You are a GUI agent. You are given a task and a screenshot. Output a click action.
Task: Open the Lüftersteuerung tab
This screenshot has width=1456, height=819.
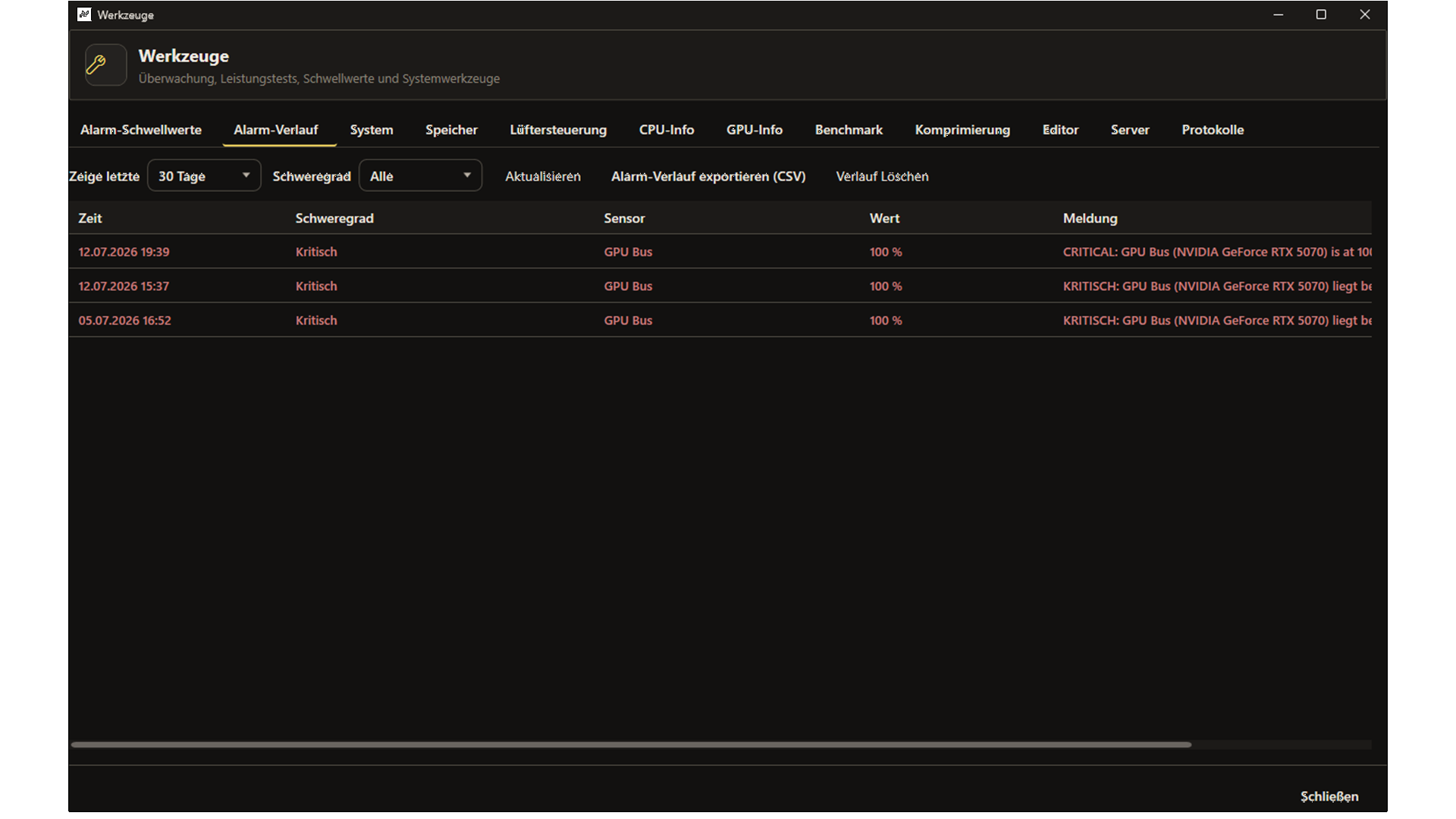[x=558, y=130]
